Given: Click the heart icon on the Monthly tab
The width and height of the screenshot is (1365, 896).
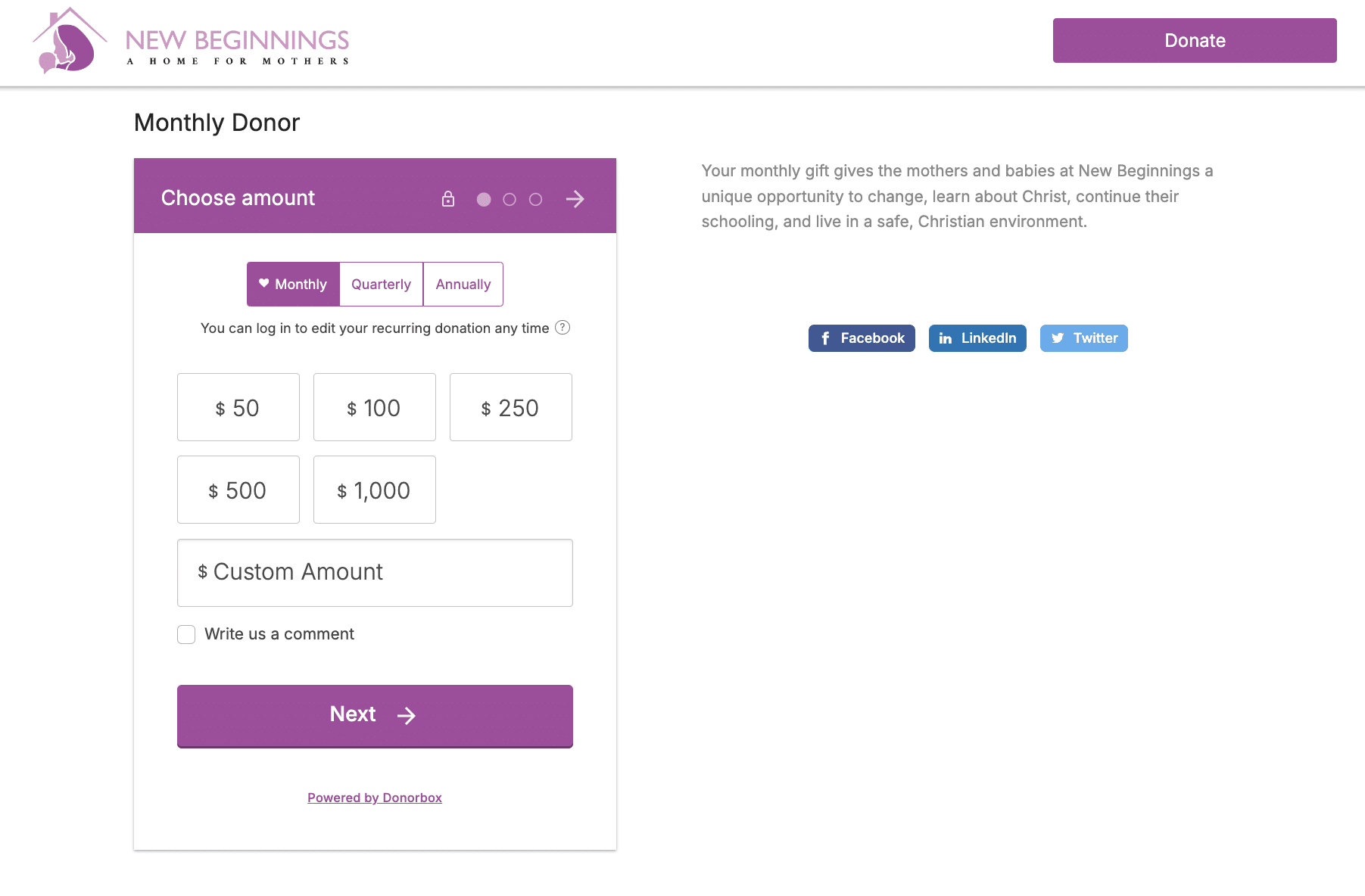Looking at the screenshot, I should click(263, 283).
